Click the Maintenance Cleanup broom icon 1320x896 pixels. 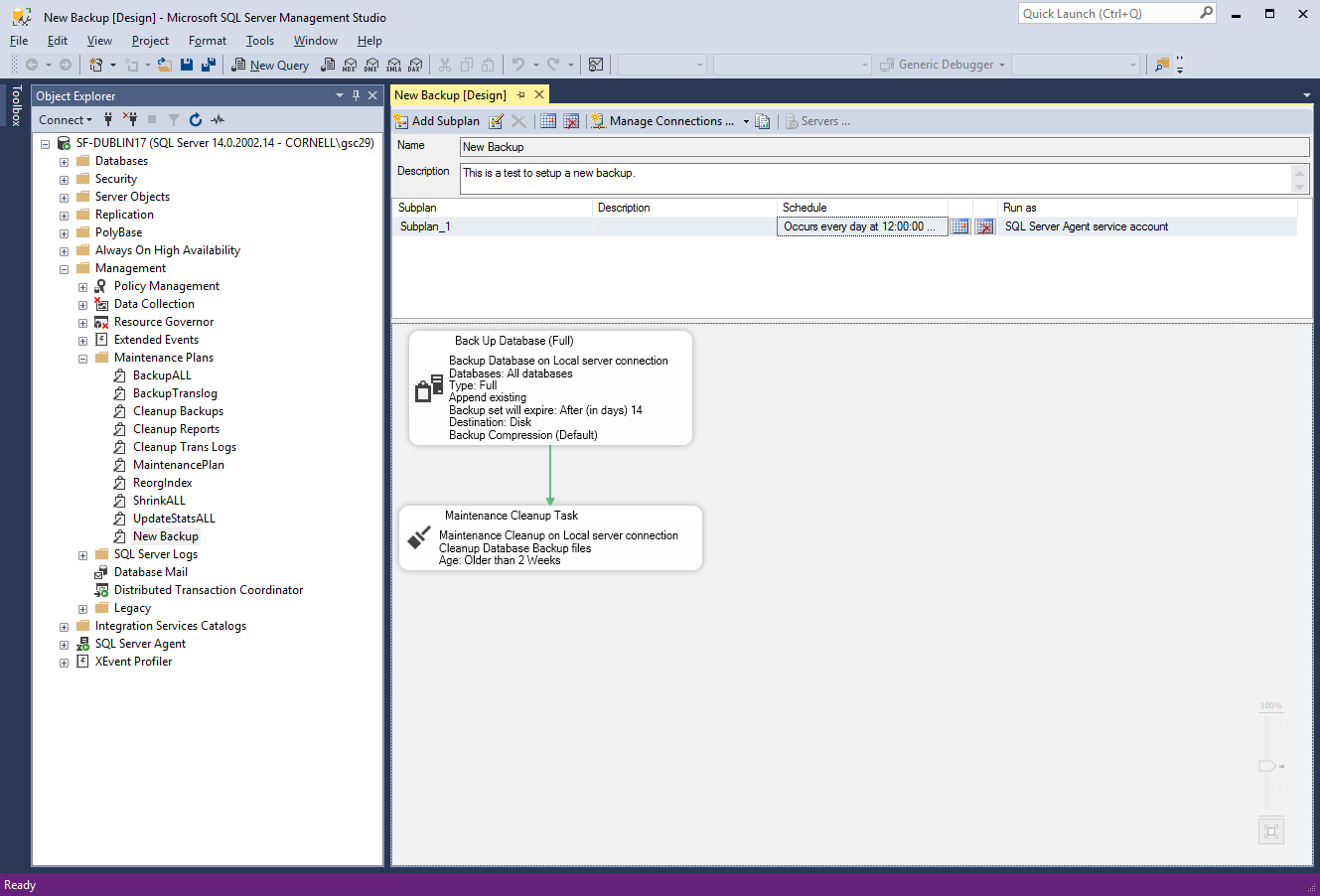(x=420, y=538)
